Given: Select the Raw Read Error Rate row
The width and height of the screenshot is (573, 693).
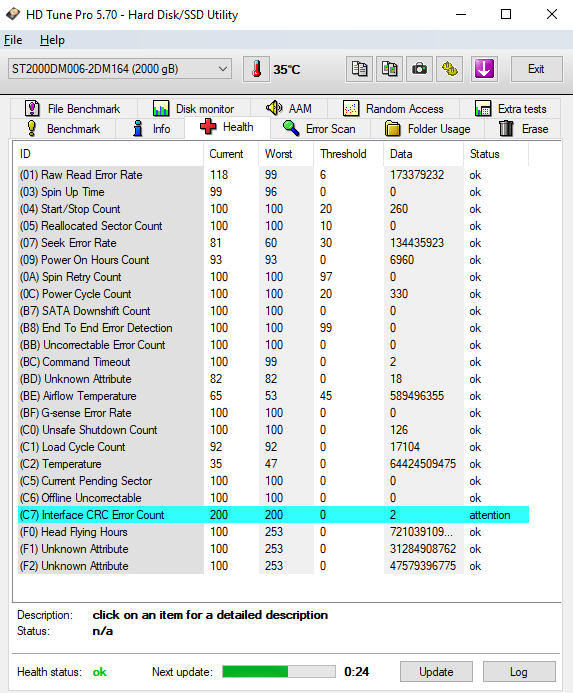Looking at the screenshot, I should 273,175.
